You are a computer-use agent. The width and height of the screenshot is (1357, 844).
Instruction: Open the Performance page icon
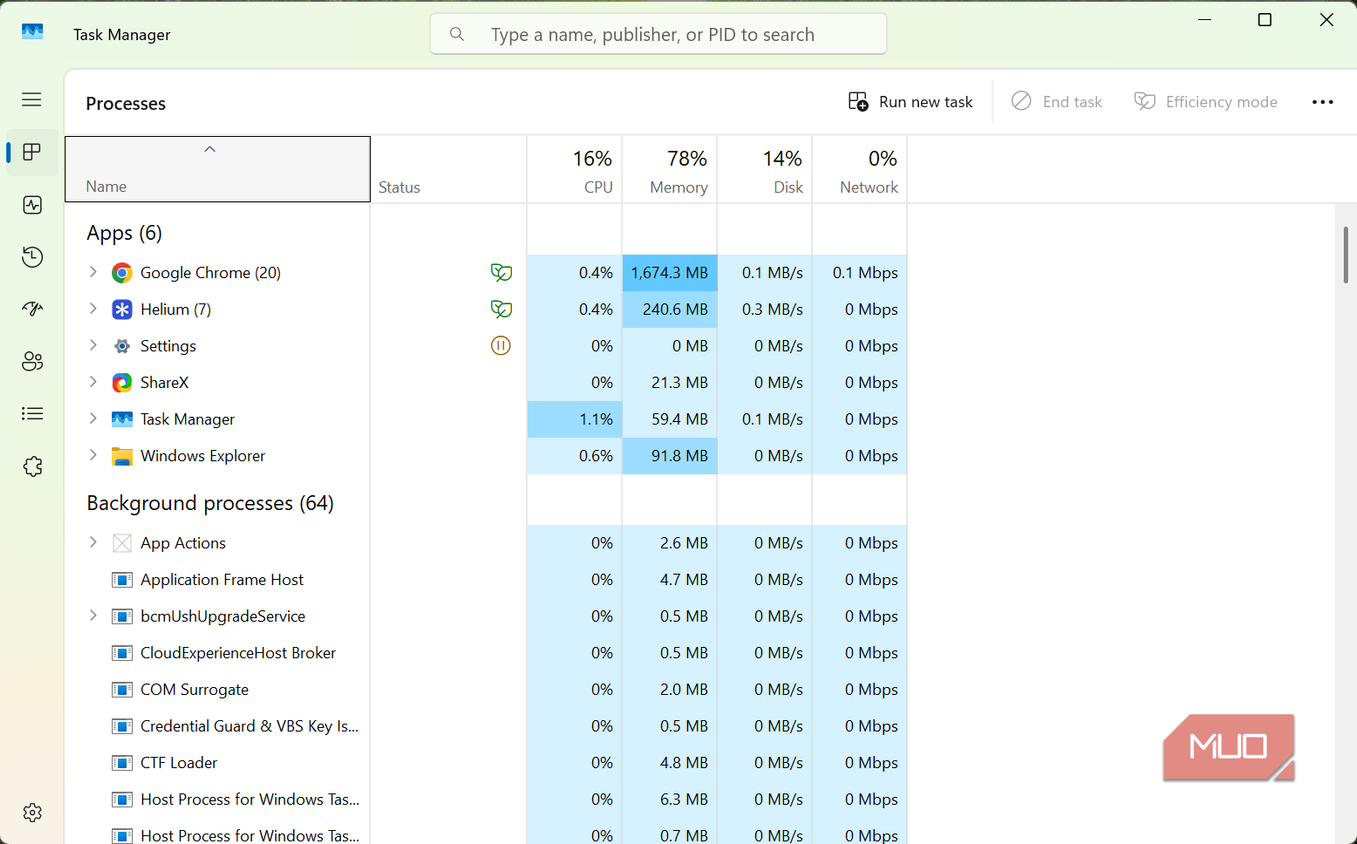coord(32,205)
